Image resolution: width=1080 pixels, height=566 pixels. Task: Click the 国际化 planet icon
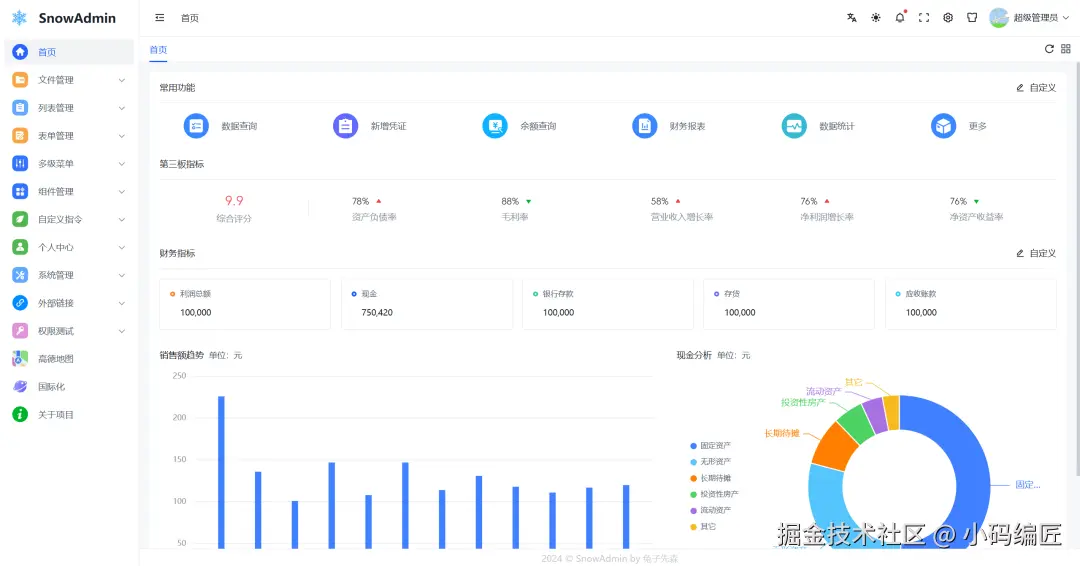[x=20, y=387]
